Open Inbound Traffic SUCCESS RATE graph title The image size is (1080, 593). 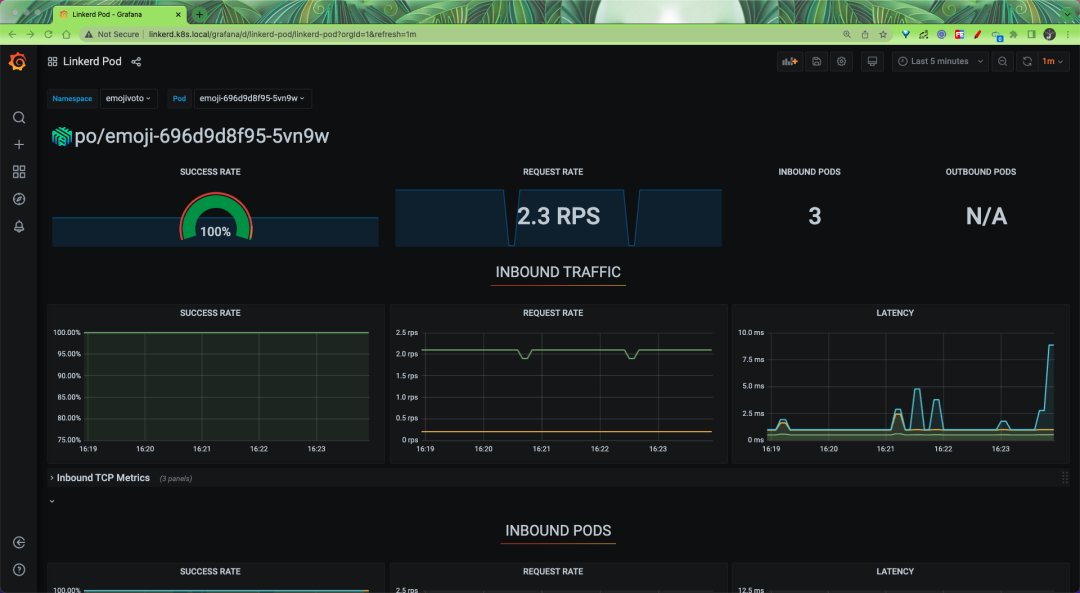[210, 313]
